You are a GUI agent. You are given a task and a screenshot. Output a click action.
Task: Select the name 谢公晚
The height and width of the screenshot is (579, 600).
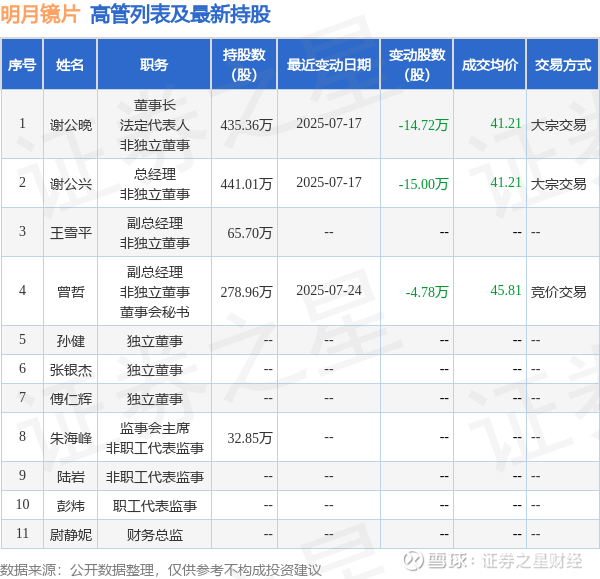pyautogui.click(x=71, y=125)
